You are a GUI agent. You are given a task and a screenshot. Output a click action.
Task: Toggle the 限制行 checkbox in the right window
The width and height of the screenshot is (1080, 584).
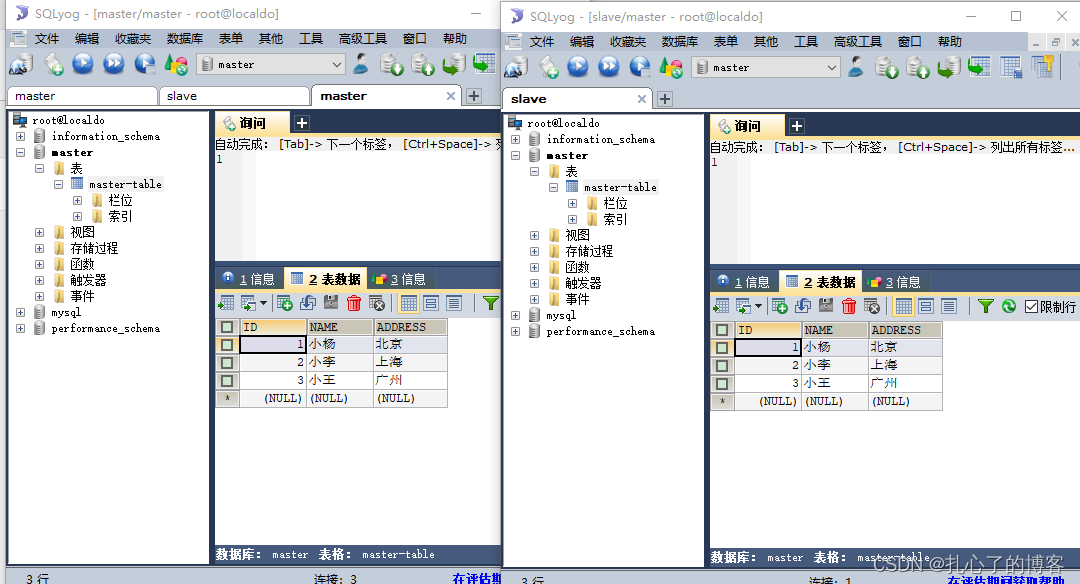coord(1032,307)
